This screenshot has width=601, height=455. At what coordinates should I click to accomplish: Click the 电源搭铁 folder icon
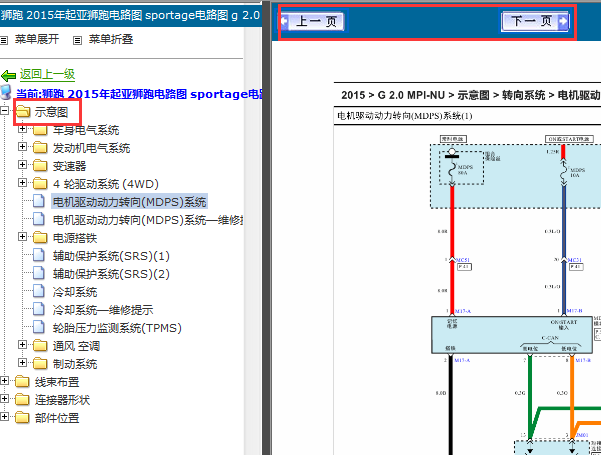[40, 237]
